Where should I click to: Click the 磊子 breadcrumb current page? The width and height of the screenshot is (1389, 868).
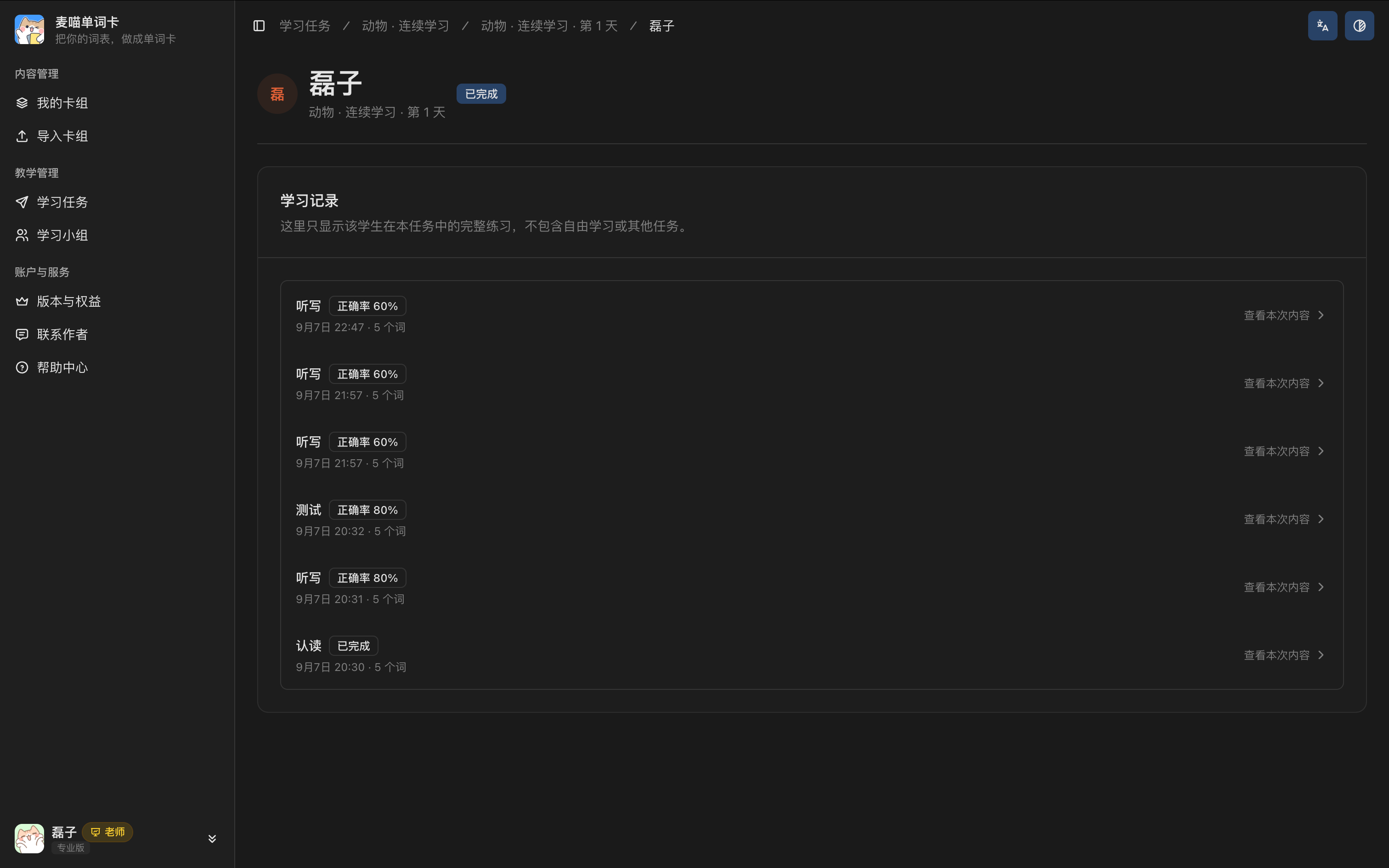[x=662, y=26]
